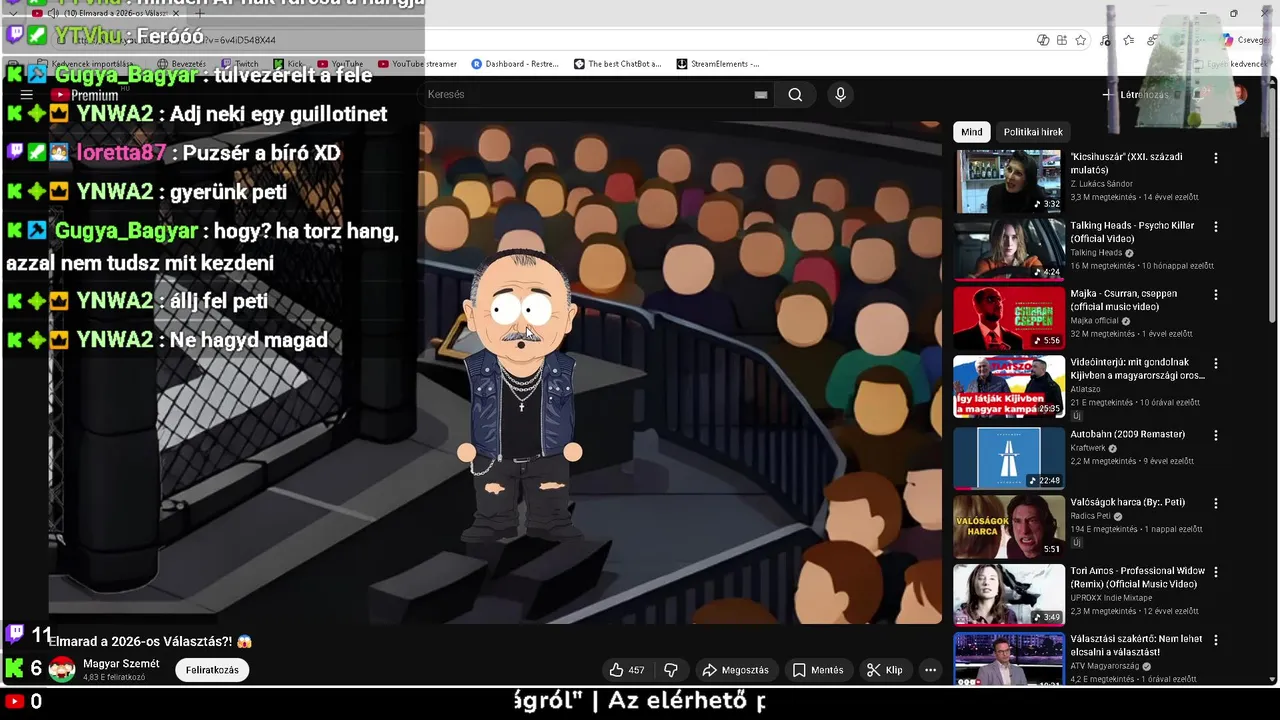Open The best ChatBot bookmark

[618, 64]
